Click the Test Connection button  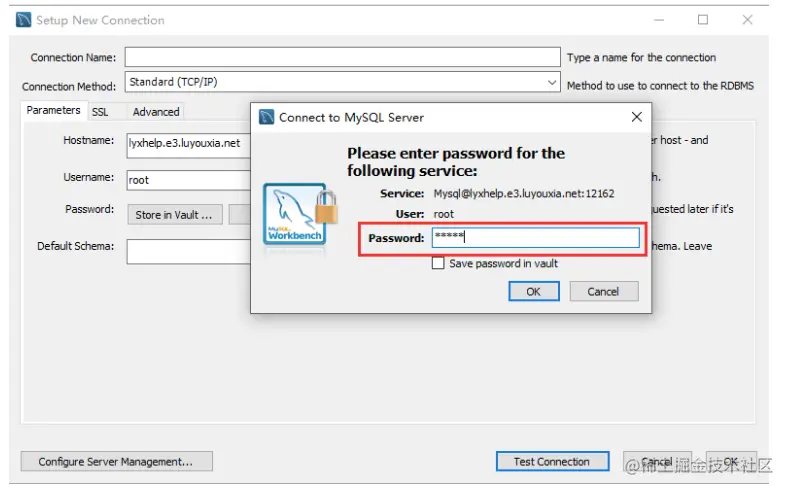pos(552,461)
